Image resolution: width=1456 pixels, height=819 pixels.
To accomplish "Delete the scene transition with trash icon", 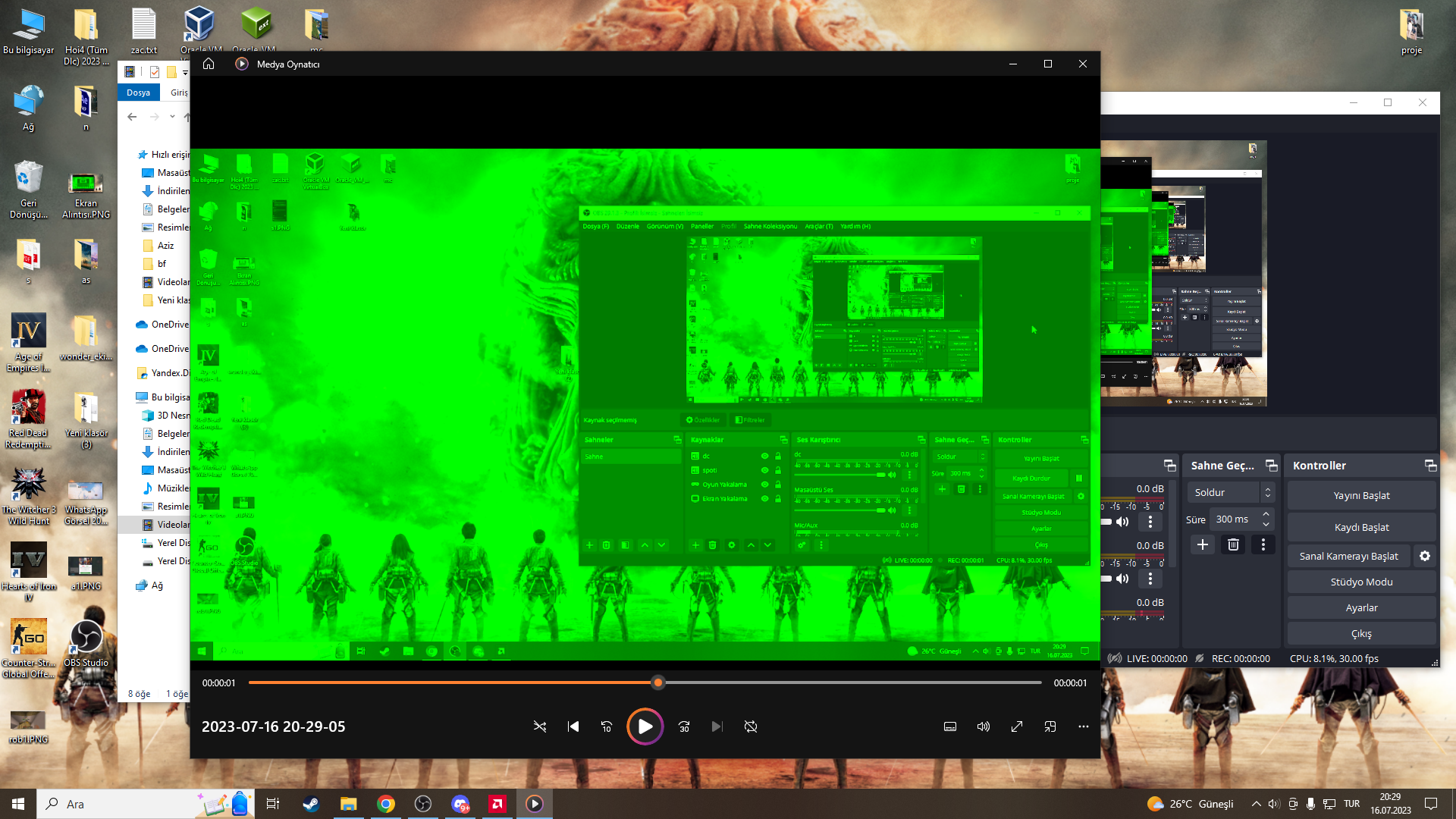I will pyautogui.click(x=1233, y=544).
